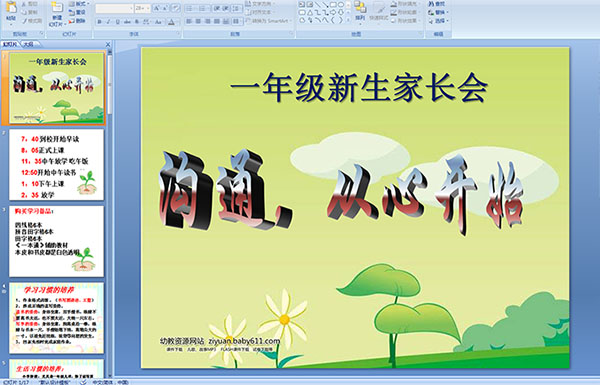This screenshot has height=385, width=600.
Task: Click the bullet list icon
Action: pos(190,8)
